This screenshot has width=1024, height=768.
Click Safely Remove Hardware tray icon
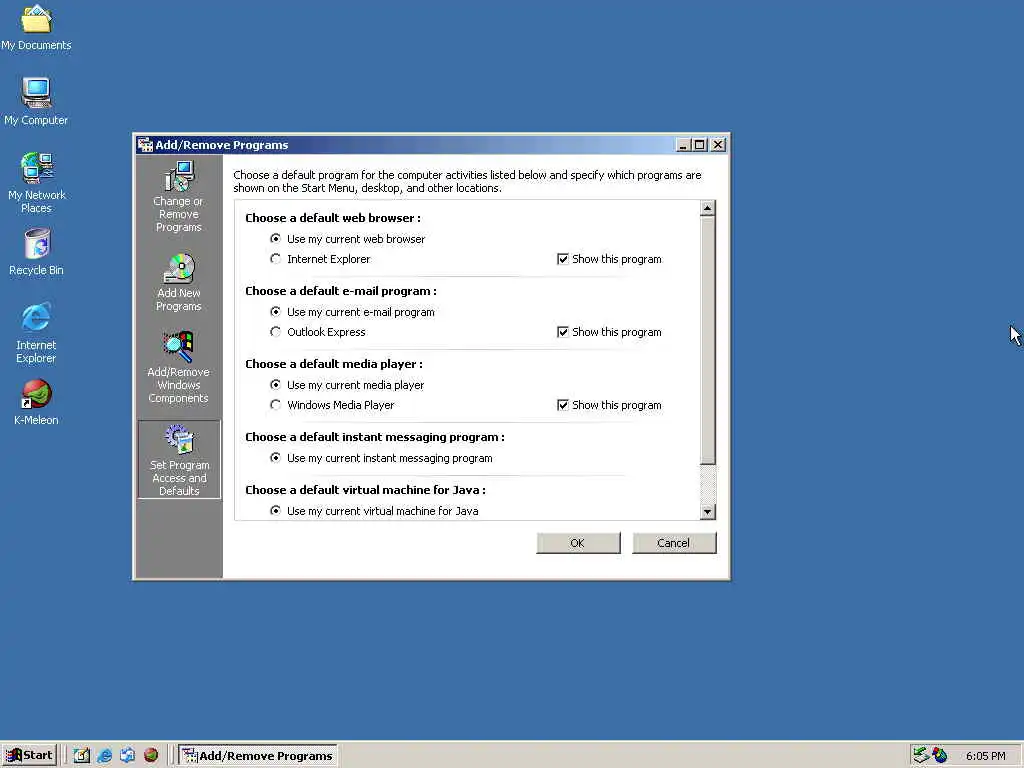tap(921, 755)
